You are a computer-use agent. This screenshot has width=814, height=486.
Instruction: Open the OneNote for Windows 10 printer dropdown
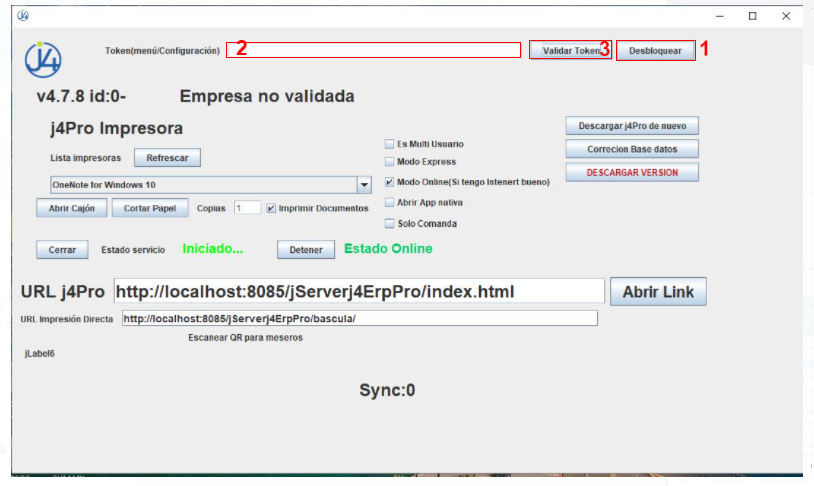point(210,185)
